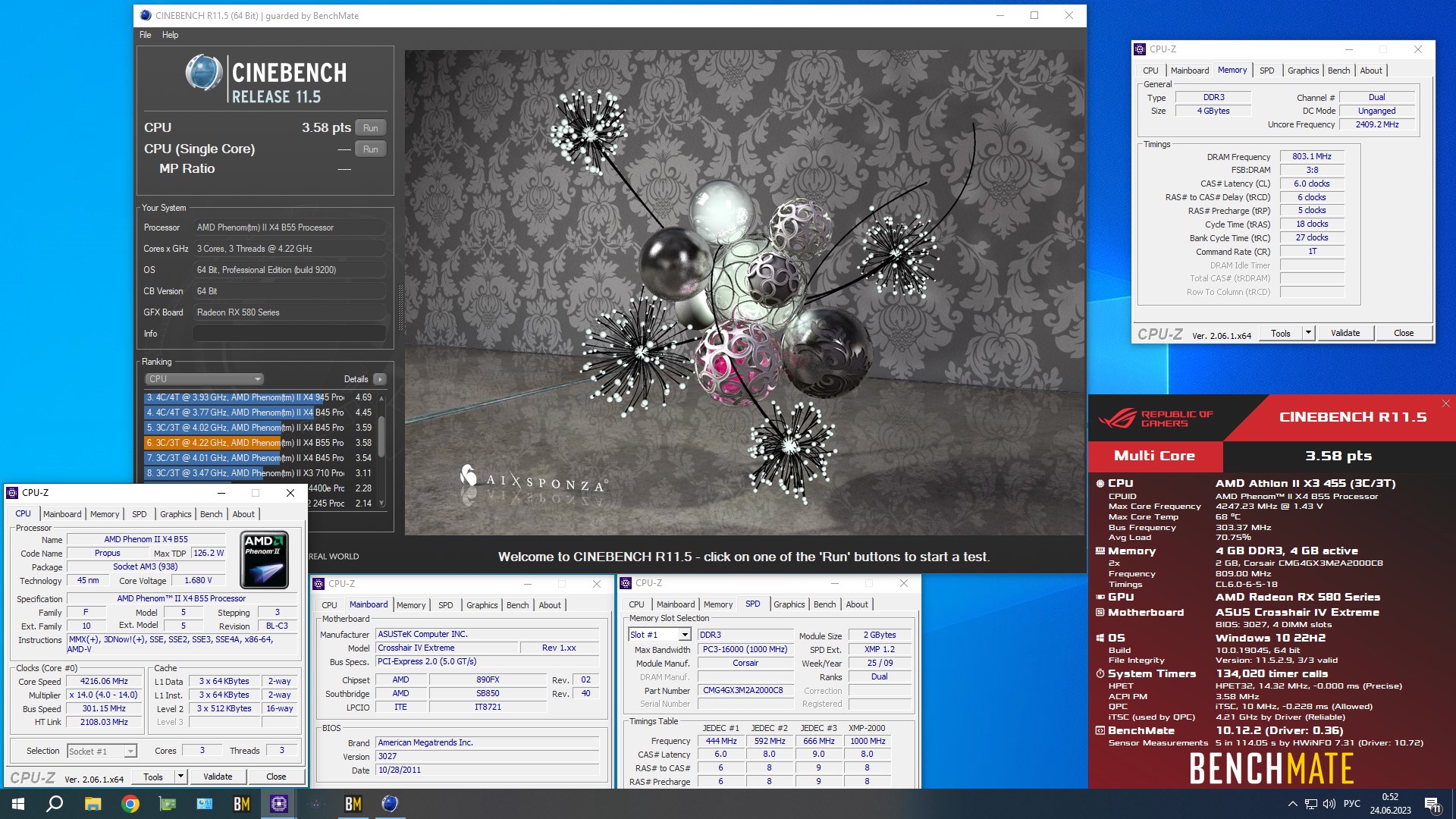Switch to CPU-Z purple chip taskbar icon
This screenshot has width=1456, height=819.
point(279,804)
